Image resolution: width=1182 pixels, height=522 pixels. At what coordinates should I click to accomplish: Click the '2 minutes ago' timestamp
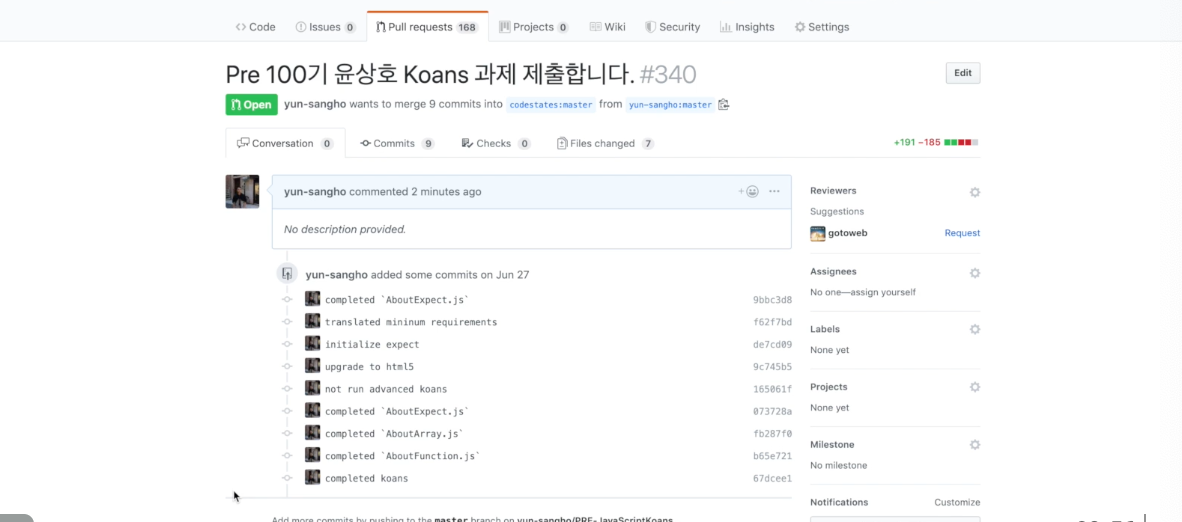(446, 192)
